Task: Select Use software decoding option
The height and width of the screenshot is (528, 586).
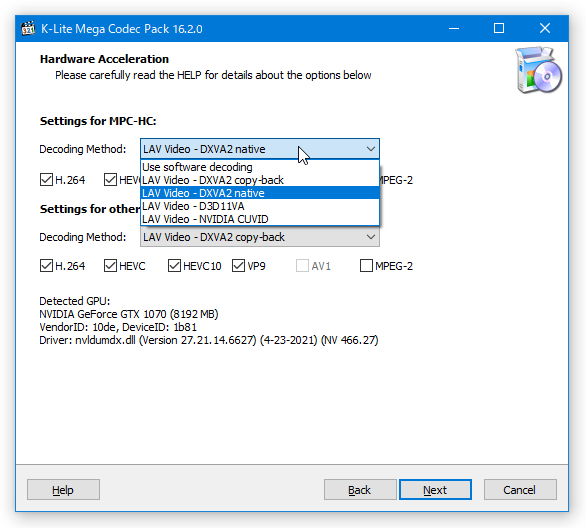Action: click(260, 167)
